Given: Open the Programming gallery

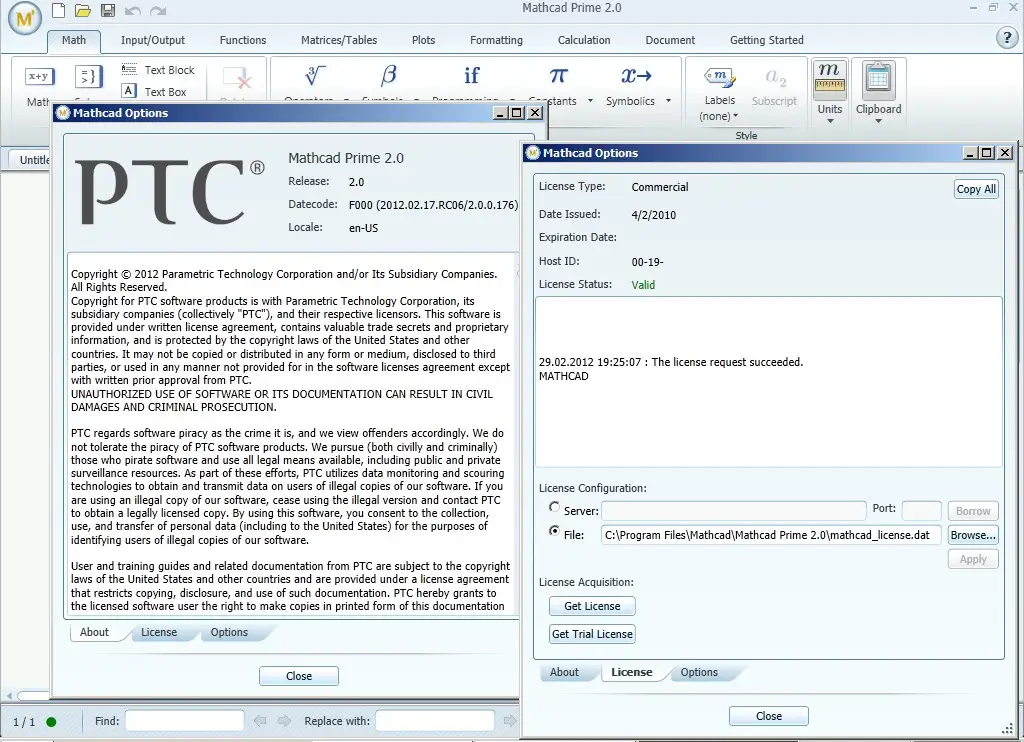Looking at the screenshot, I should pos(472,84).
